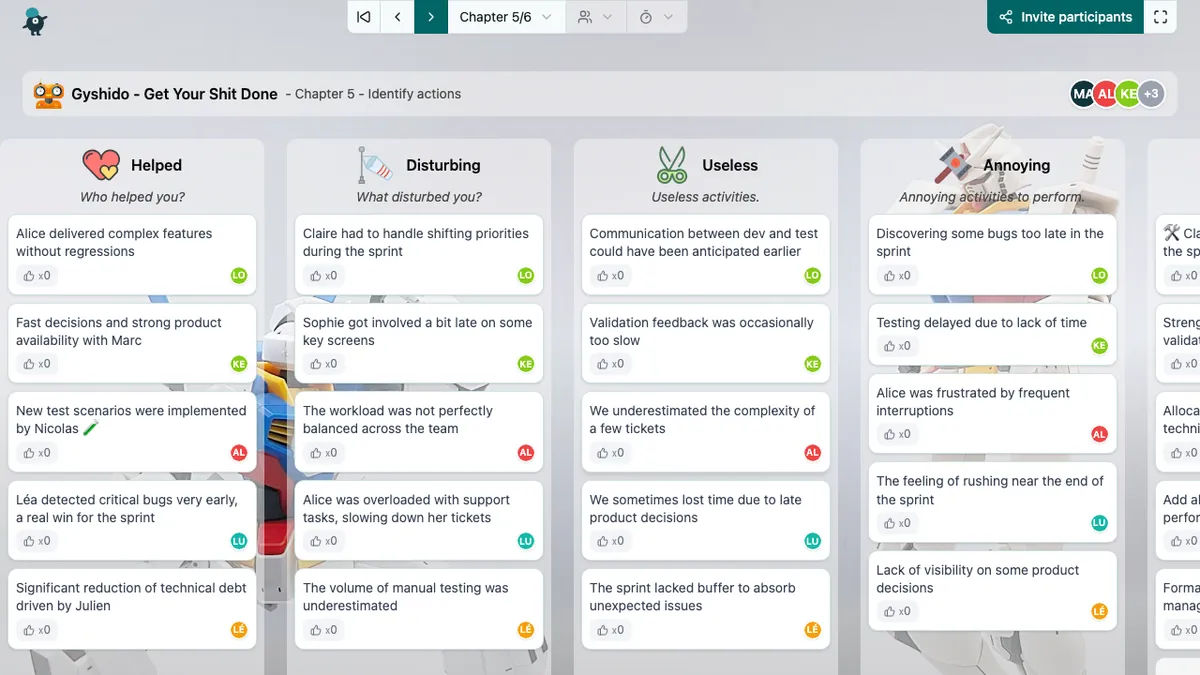Screen dimensions: 1200x675
Task: Expand the participants dropdown menu
Action: (x=595, y=17)
